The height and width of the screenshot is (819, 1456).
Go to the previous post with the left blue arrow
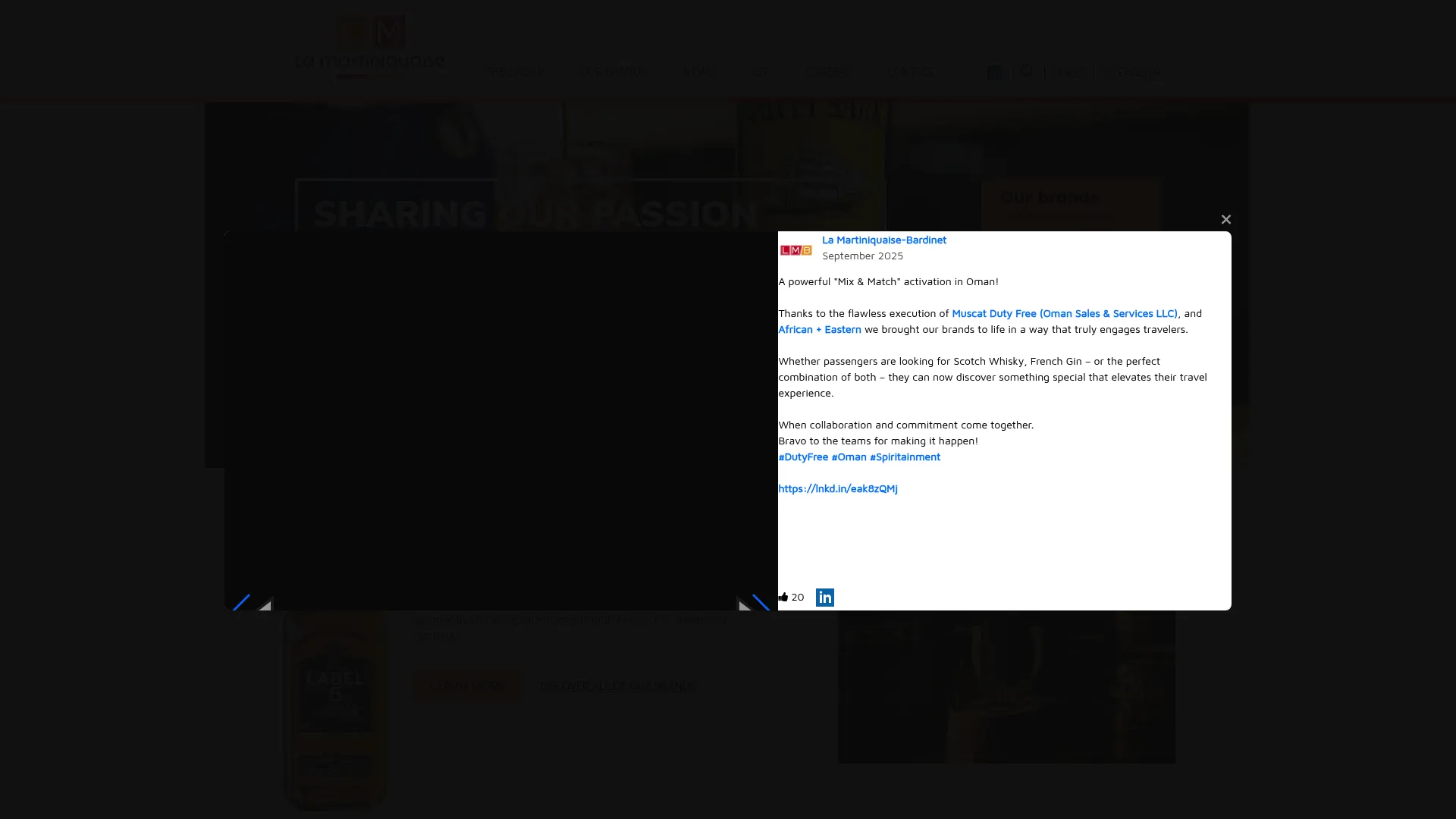241,603
